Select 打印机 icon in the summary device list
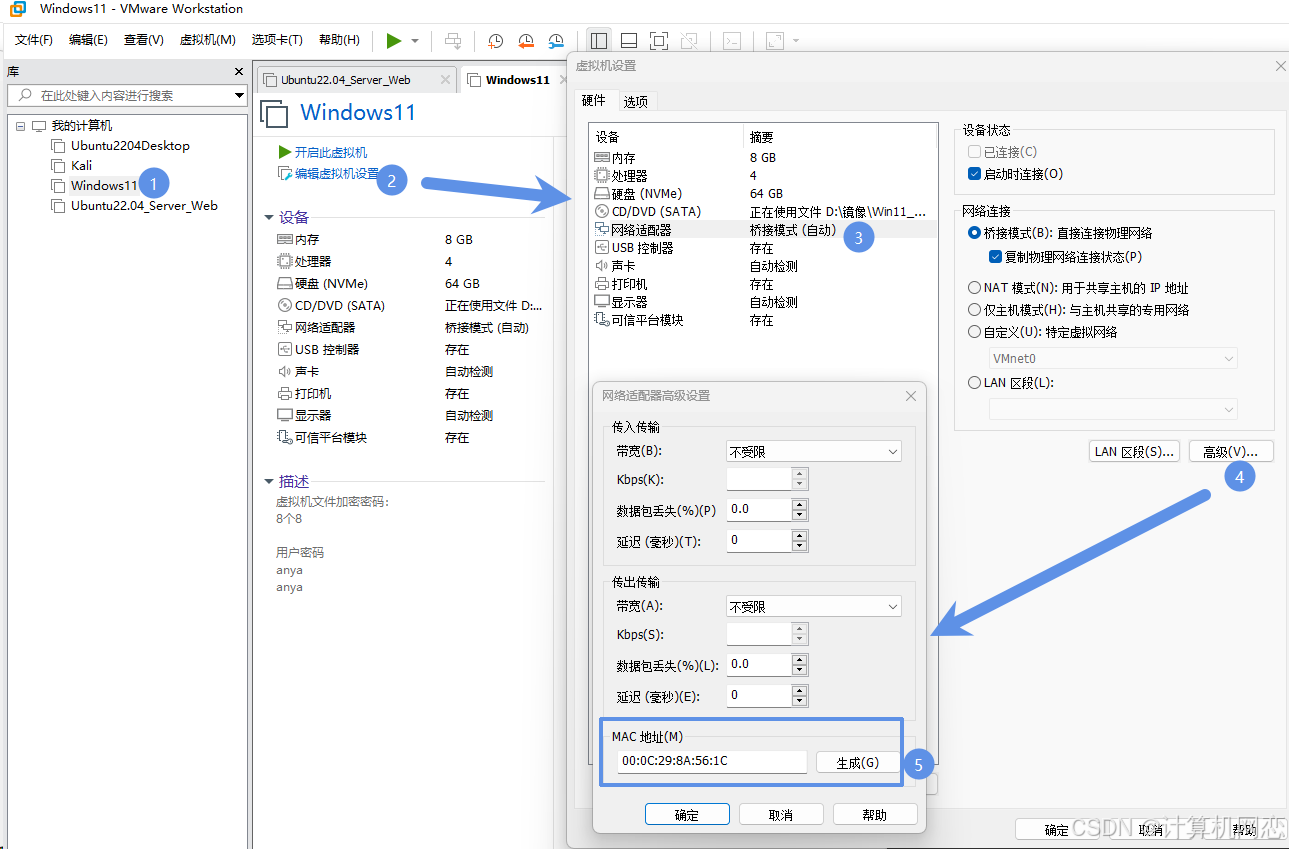The width and height of the screenshot is (1289, 849). pyautogui.click(x=285, y=393)
